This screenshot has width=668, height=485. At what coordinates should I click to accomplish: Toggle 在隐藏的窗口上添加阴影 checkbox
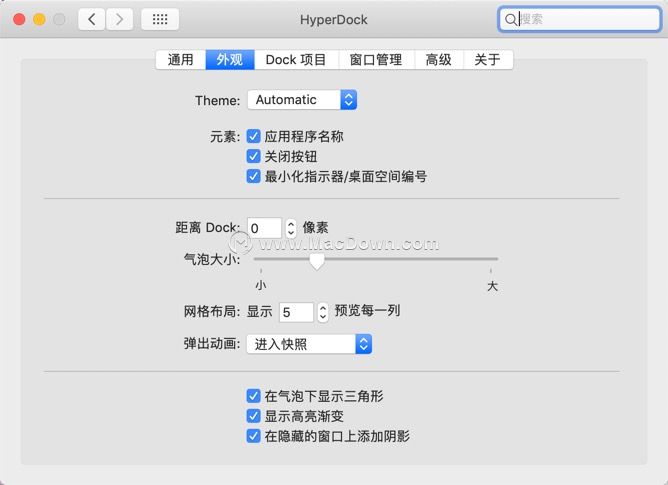(253, 436)
